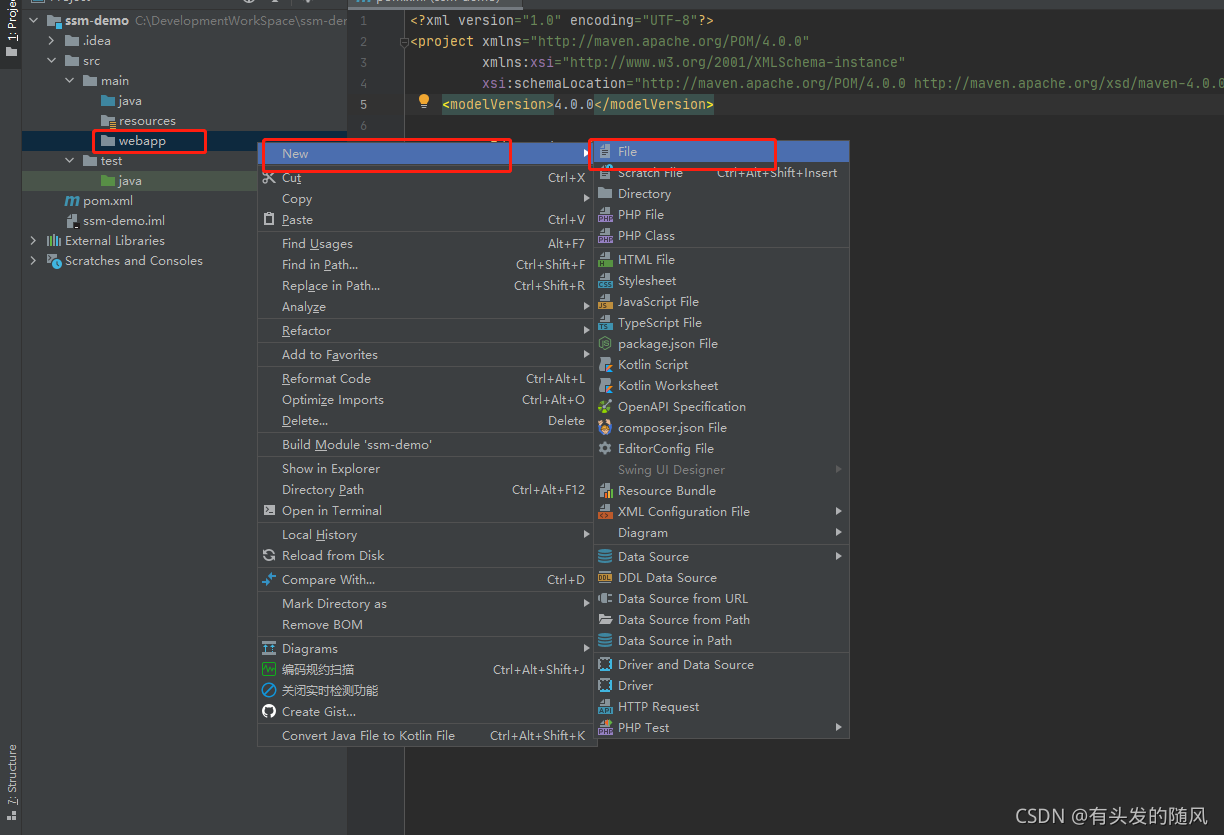This screenshot has width=1224, height=835.
Task: Choose Add to Favorites entry
Action: (x=426, y=355)
